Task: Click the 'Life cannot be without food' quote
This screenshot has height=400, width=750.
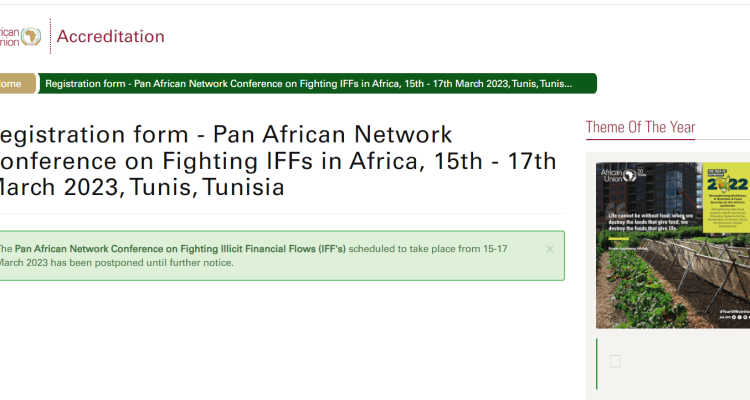Action: tap(650, 222)
